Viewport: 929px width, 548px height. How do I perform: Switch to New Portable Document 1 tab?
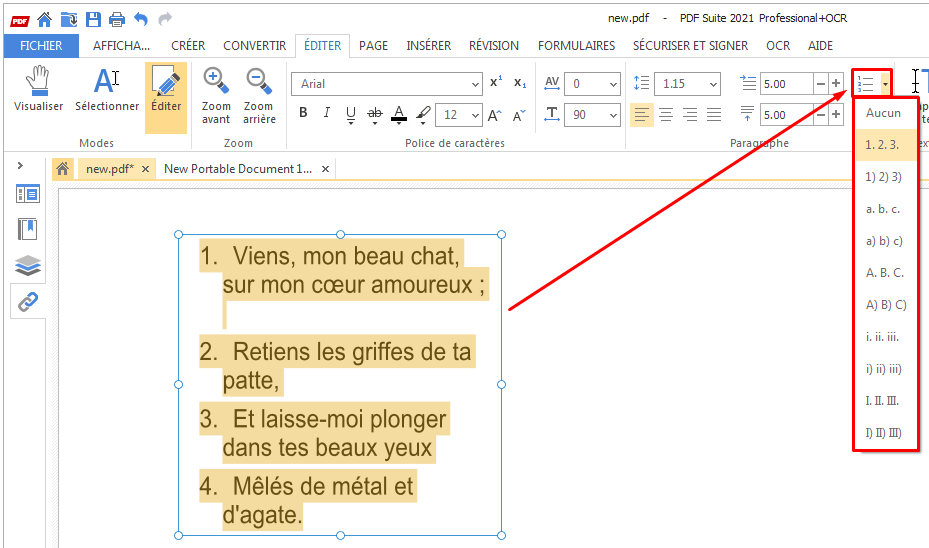(238, 169)
